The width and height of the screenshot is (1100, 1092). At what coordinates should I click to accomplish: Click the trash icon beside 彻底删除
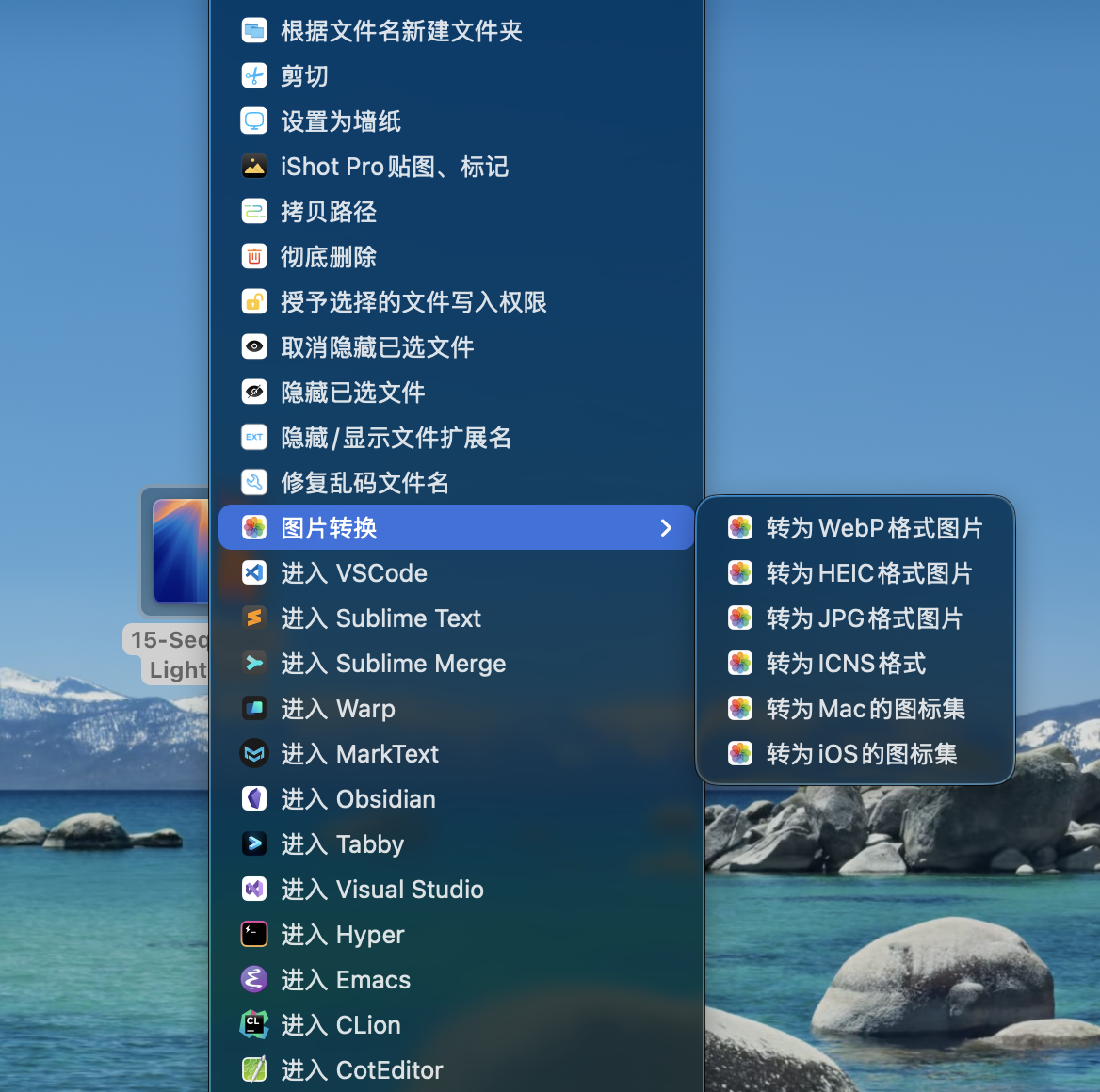click(x=254, y=257)
